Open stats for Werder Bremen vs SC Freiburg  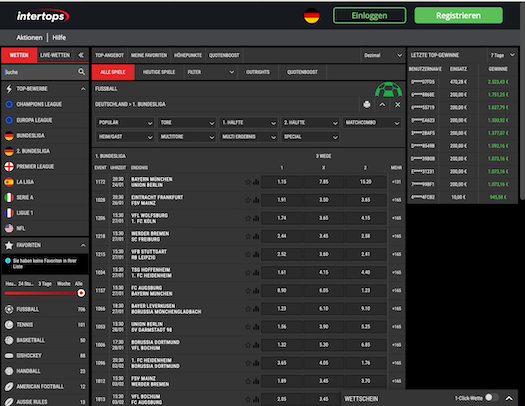(x=256, y=236)
